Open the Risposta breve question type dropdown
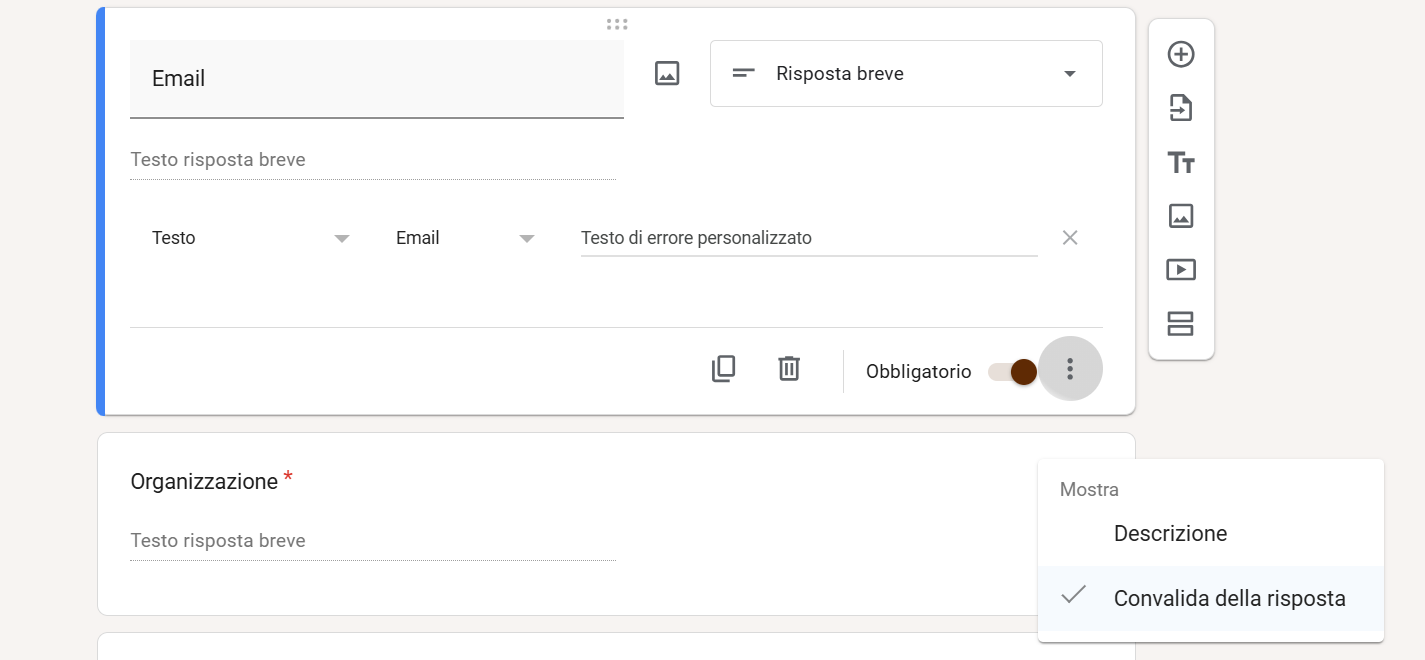The height and width of the screenshot is (660, 1425). pyautogui.click(x=906, y=73)
